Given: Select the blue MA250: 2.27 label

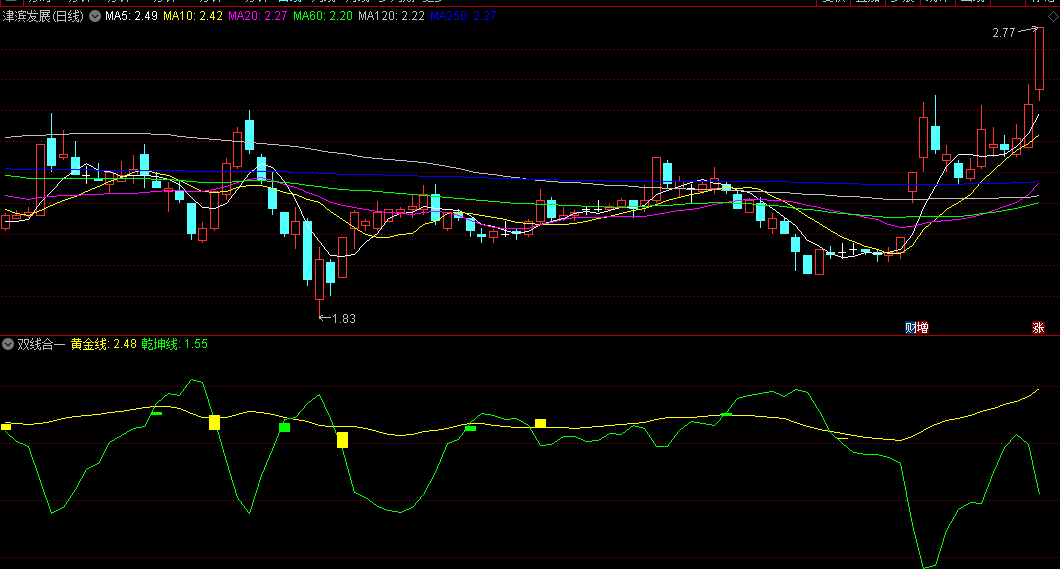Looking at the screenshot, I should click(463, 16).
